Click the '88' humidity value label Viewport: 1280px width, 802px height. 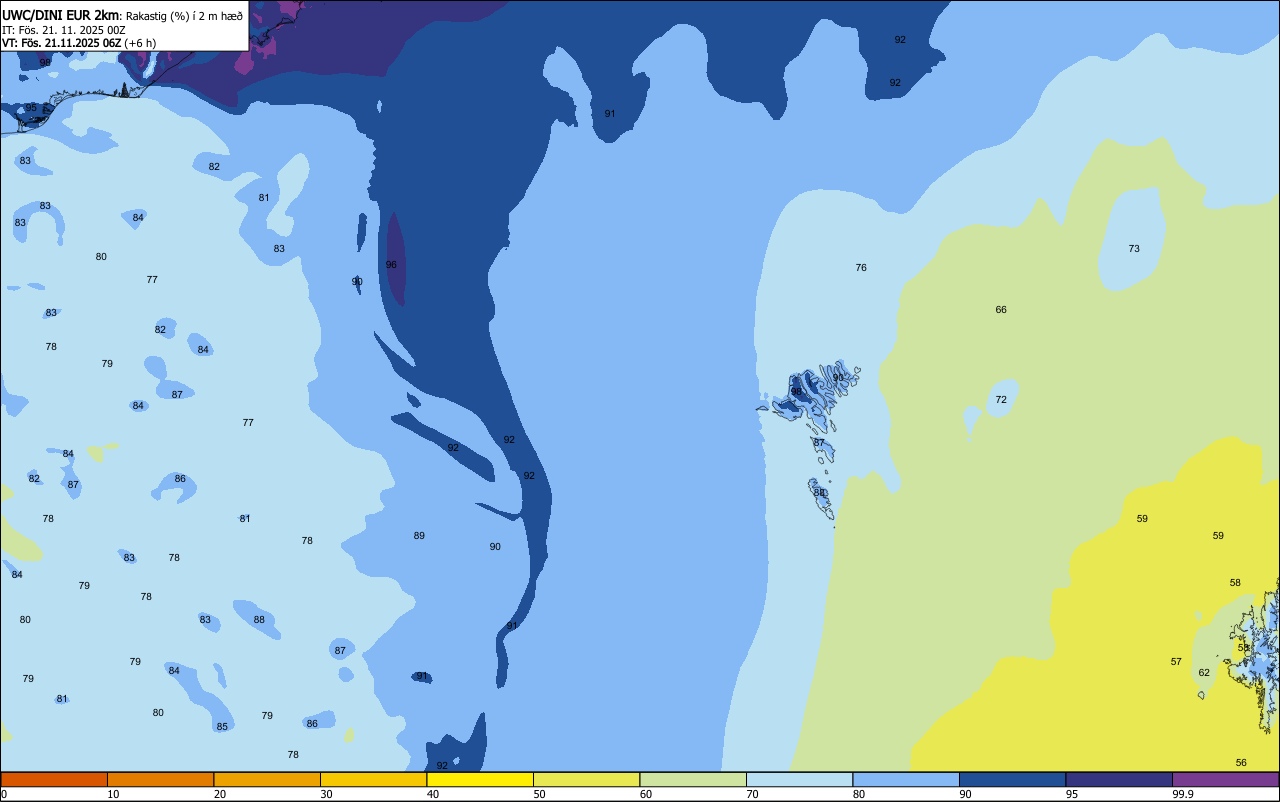tap(259, 620)
